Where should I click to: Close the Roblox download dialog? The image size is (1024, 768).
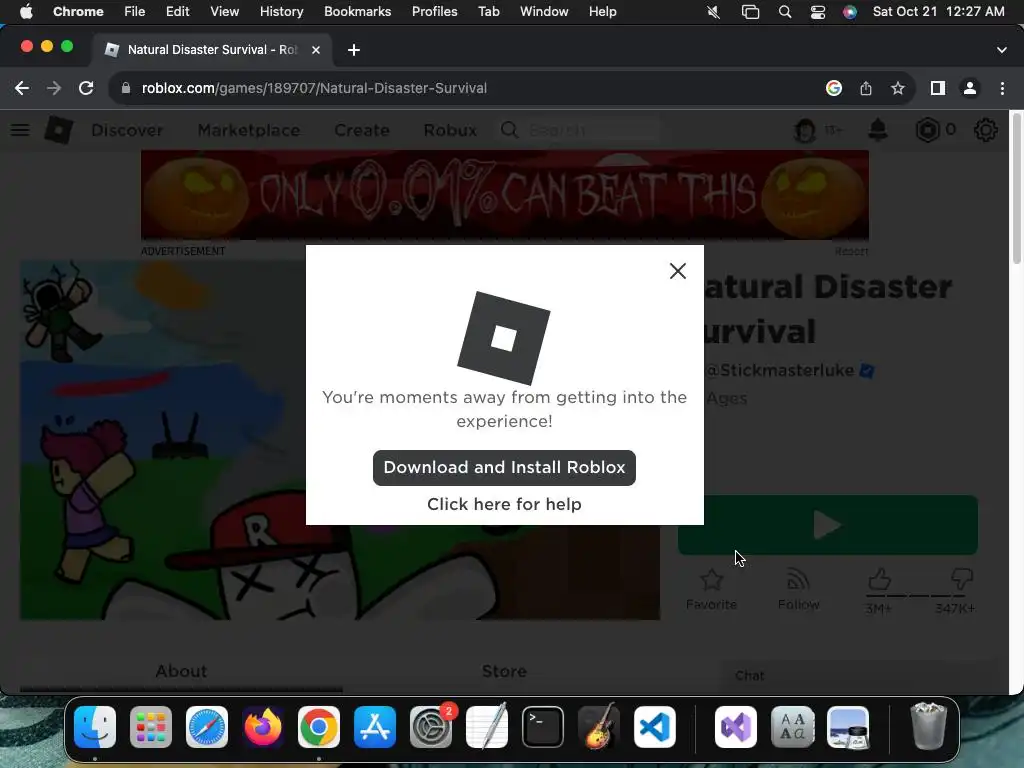coord(678,271)
